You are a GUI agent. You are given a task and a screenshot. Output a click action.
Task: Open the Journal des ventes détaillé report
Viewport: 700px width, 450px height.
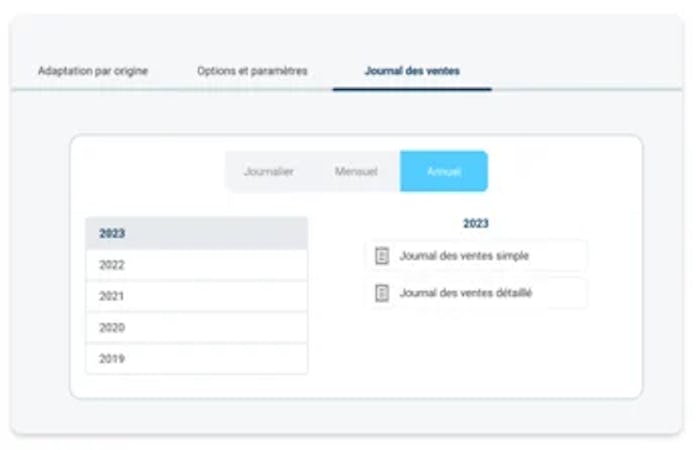pyautogui.click(x=466, y=293)
